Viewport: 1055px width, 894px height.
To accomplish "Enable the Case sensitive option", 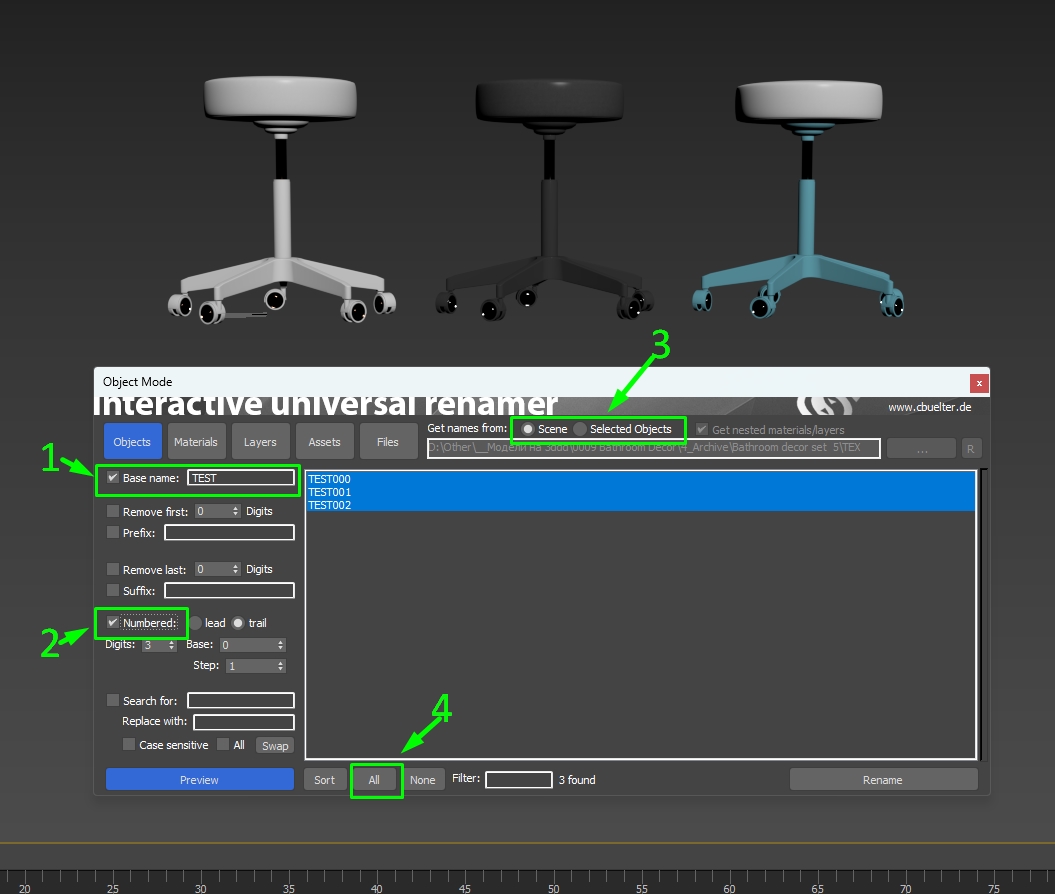I will tap(129, 745).
